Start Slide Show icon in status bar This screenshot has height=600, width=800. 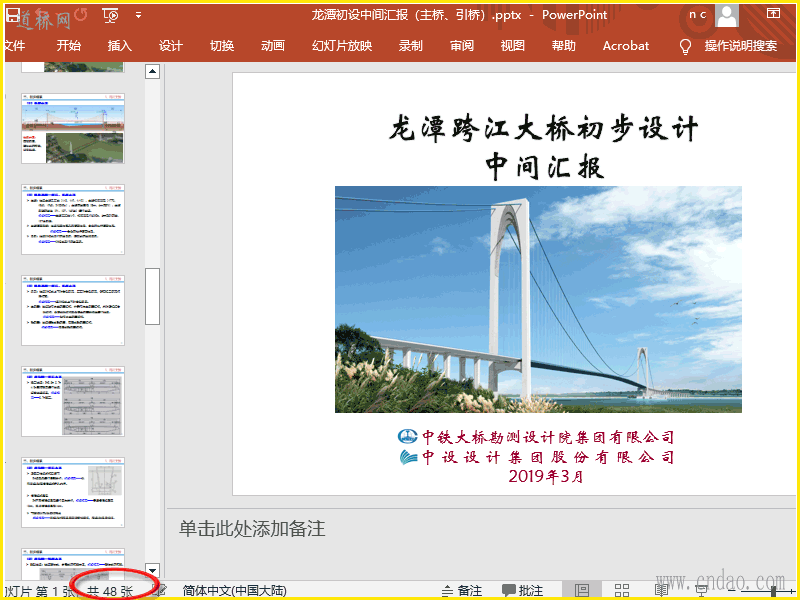pos(702,591)
